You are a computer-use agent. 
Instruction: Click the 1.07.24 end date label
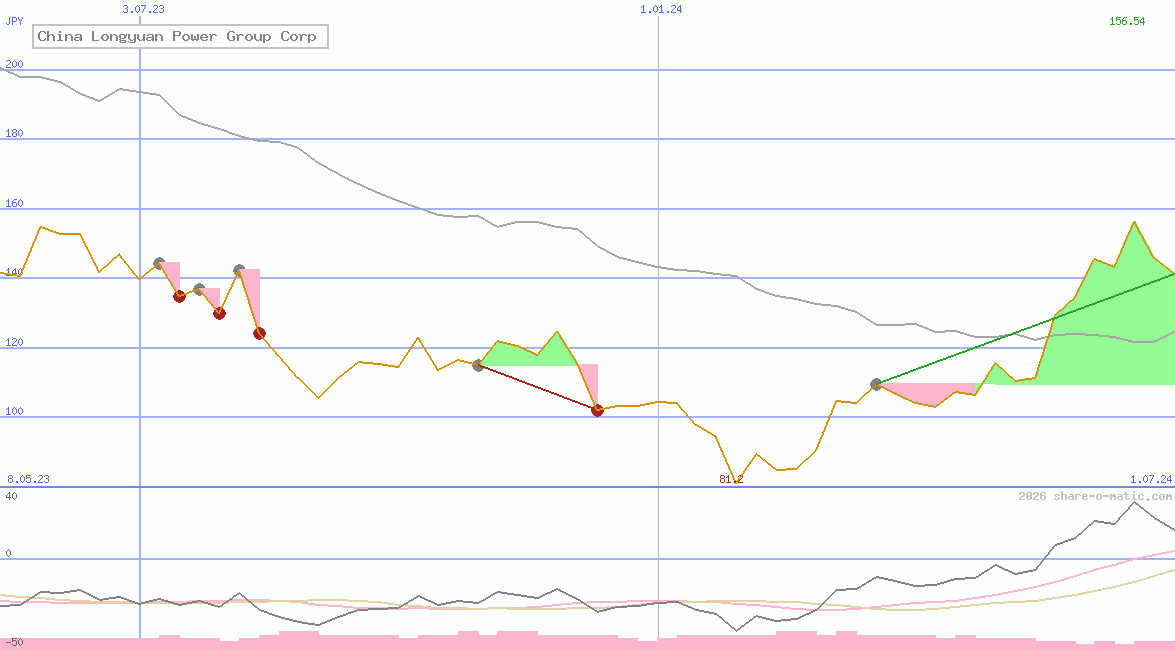click(x=1151, y=479)
